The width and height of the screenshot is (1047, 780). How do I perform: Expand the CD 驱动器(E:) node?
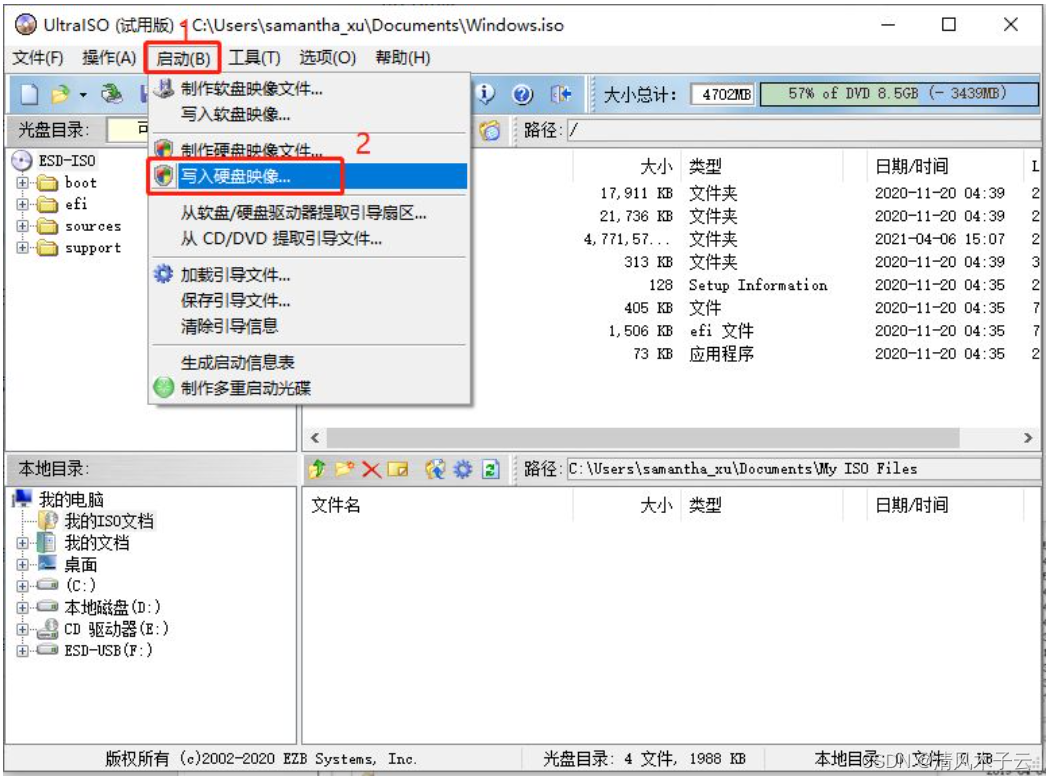pos(23,629)
